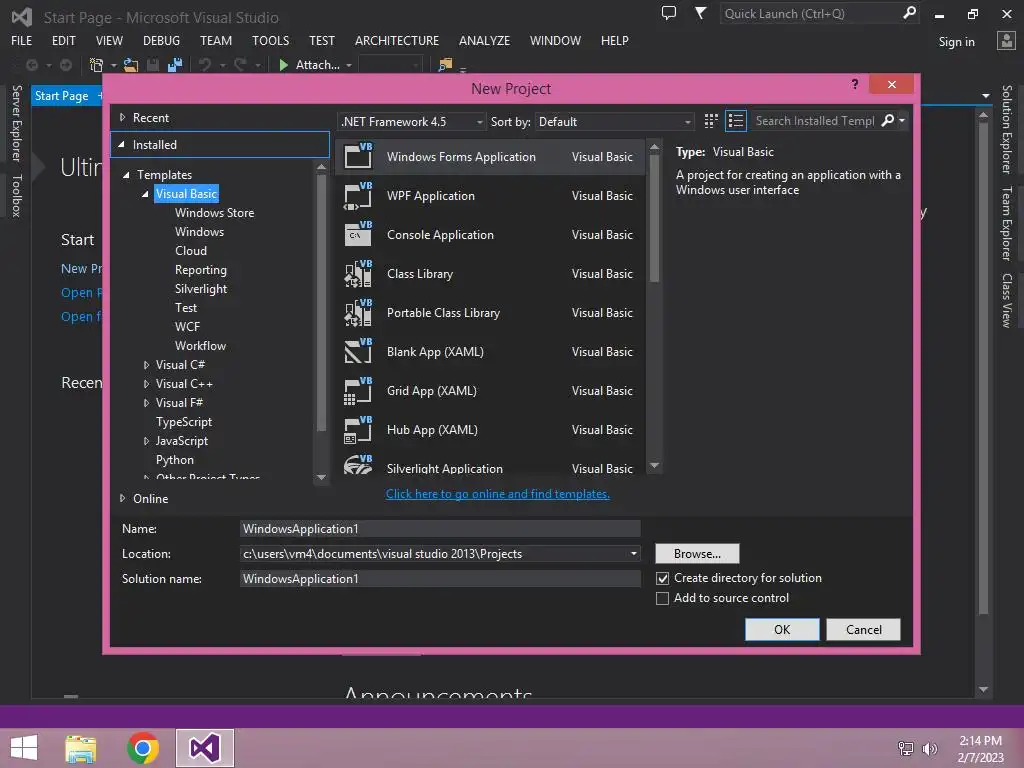
Task: Open the FILE menu
Action: tap(22, 40)
